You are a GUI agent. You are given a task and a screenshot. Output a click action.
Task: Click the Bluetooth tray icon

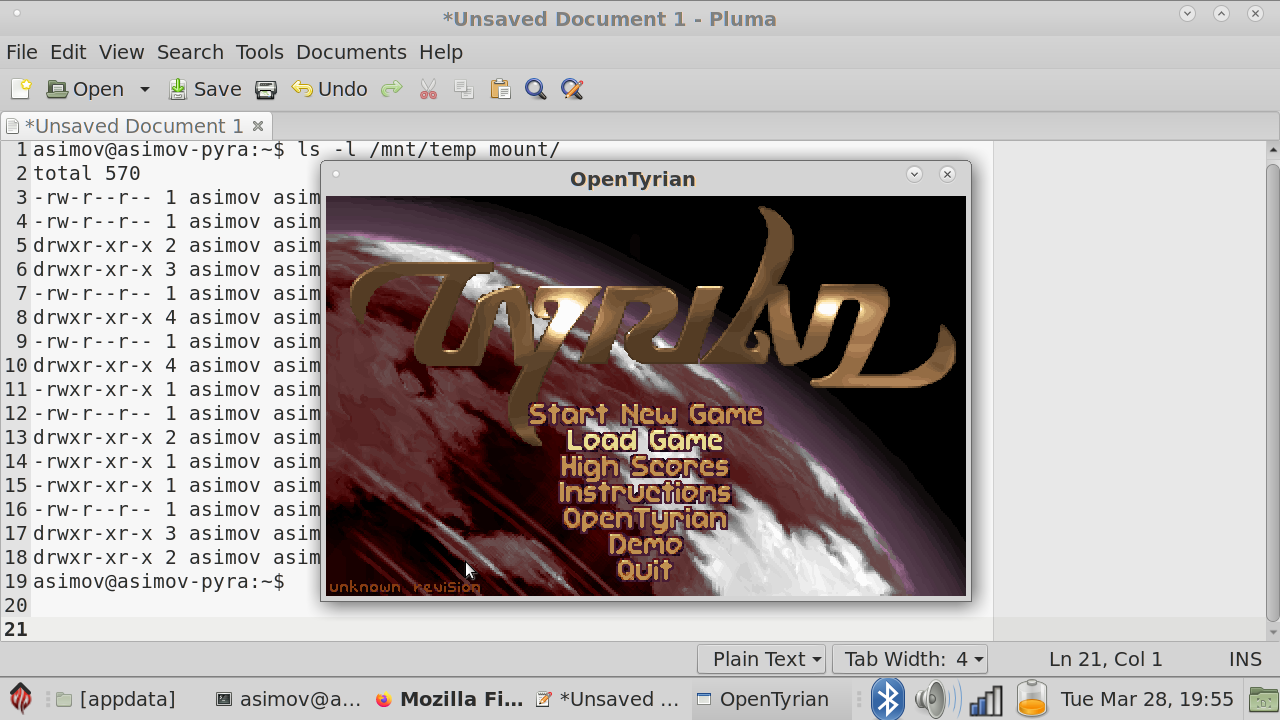click(x=887, y=699)
